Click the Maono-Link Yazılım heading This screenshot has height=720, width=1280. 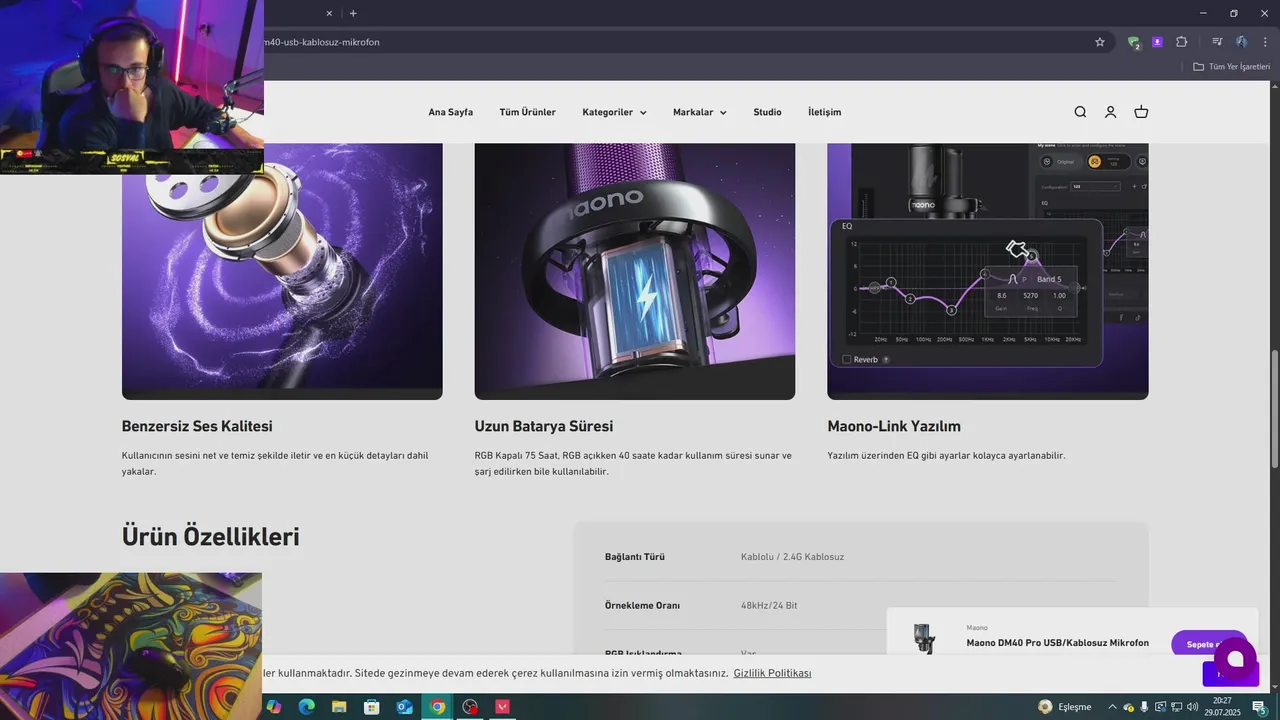(x=894, y=426)
